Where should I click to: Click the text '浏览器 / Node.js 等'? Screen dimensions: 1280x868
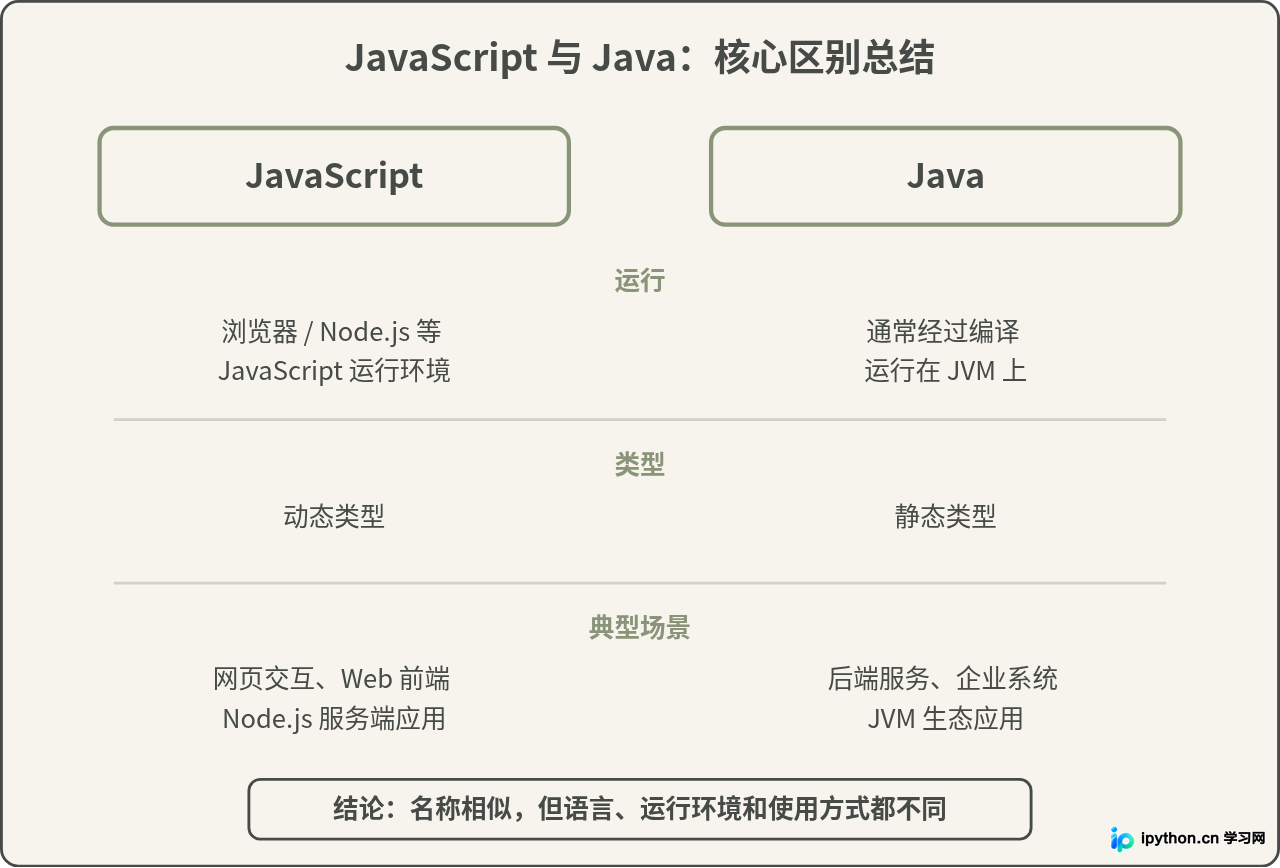point(332,331)
